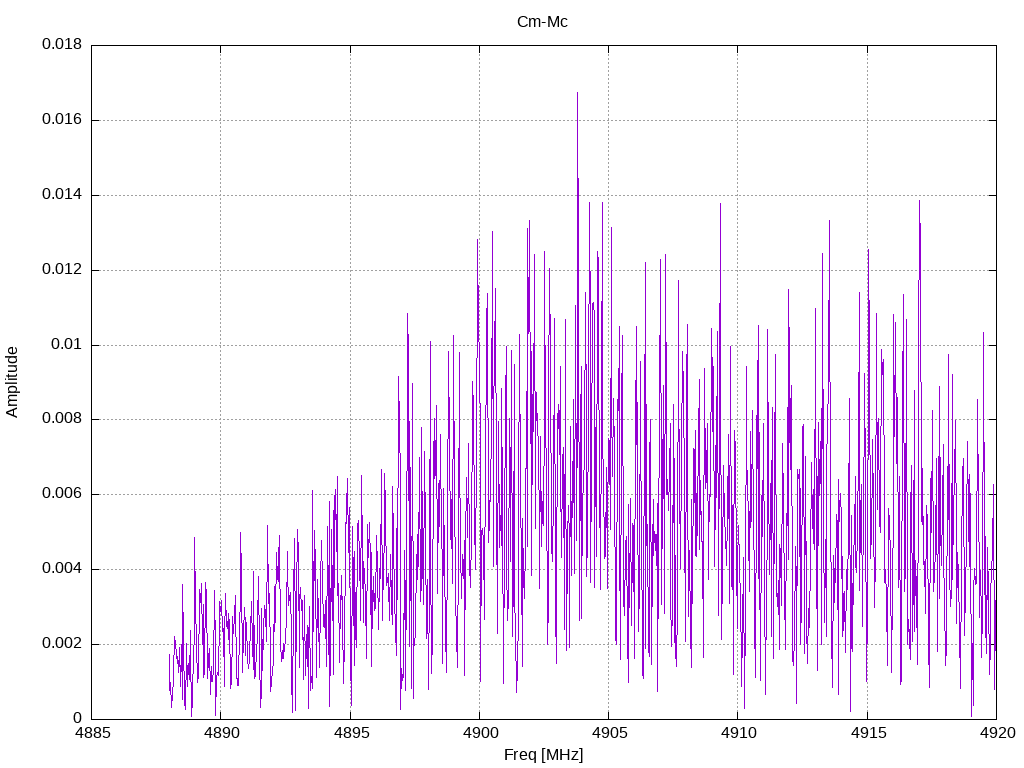Click the tallest spectrum peak near 4904 MHz
Viewport: 1024px width, 768px height.
(x=577, y=93)
